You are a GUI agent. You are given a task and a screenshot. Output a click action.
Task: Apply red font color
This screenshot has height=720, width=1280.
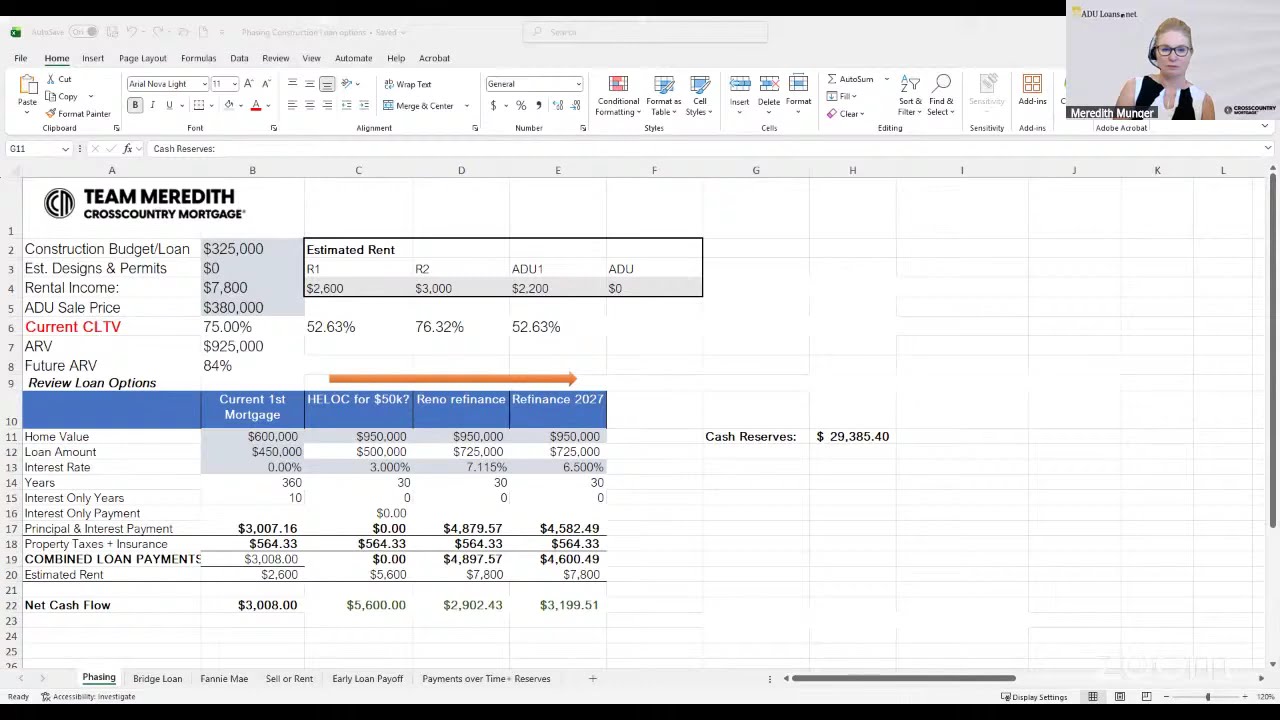(256, 105)
